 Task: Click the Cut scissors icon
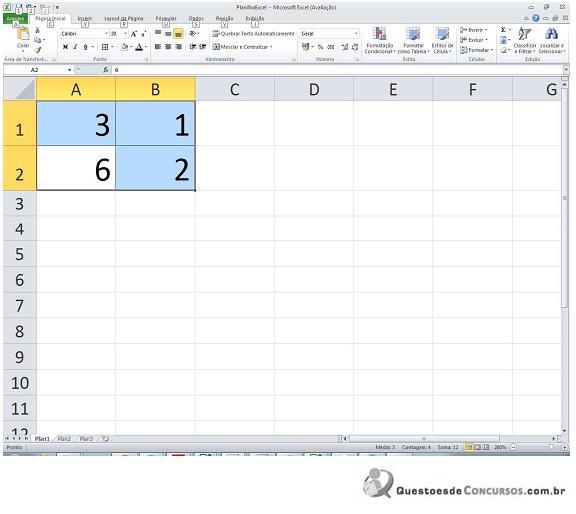pos(37,30)
